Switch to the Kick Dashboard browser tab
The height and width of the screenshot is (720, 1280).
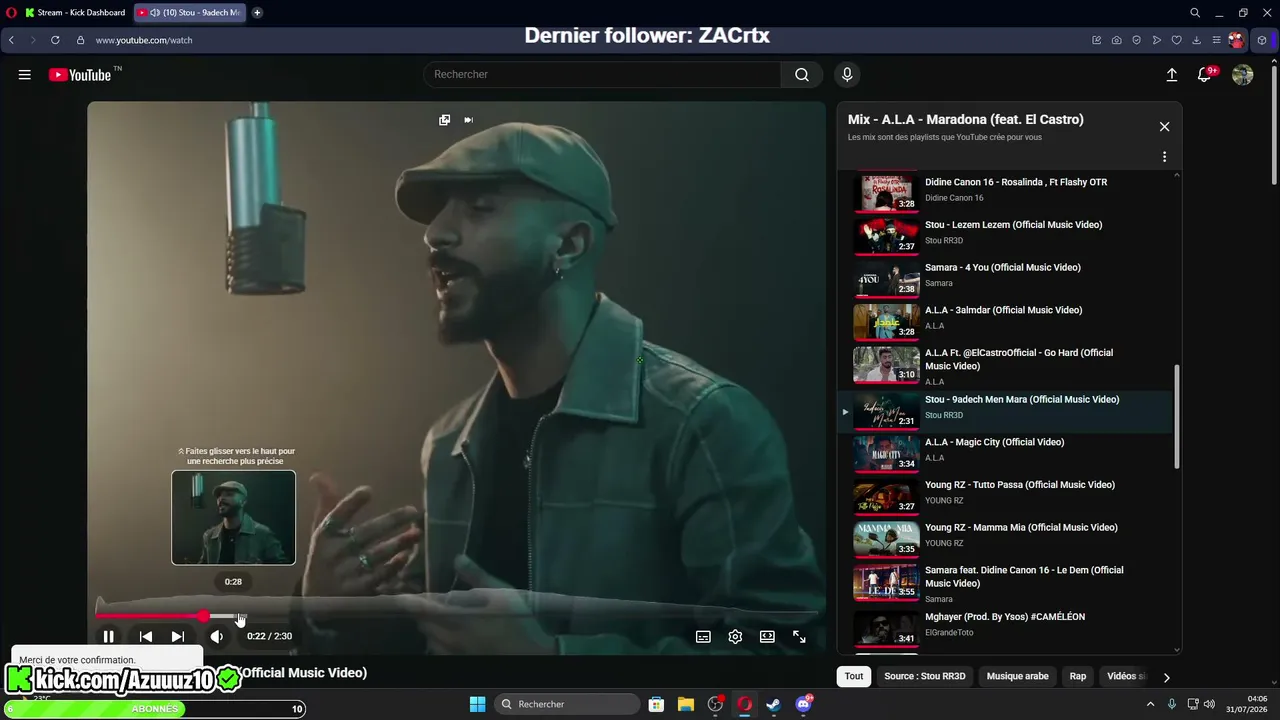coord(74,13)
